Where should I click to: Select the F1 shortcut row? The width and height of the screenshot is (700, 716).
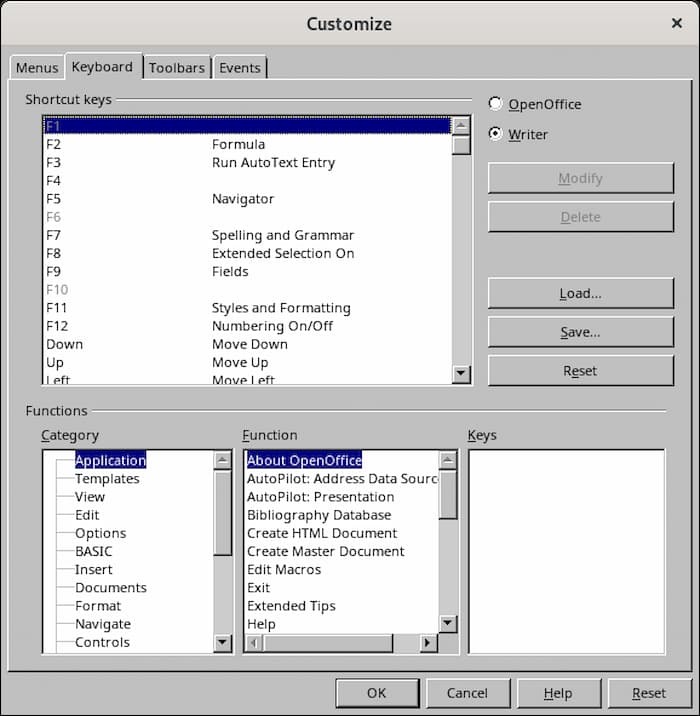pyautogui.click(x=247, y=126)
